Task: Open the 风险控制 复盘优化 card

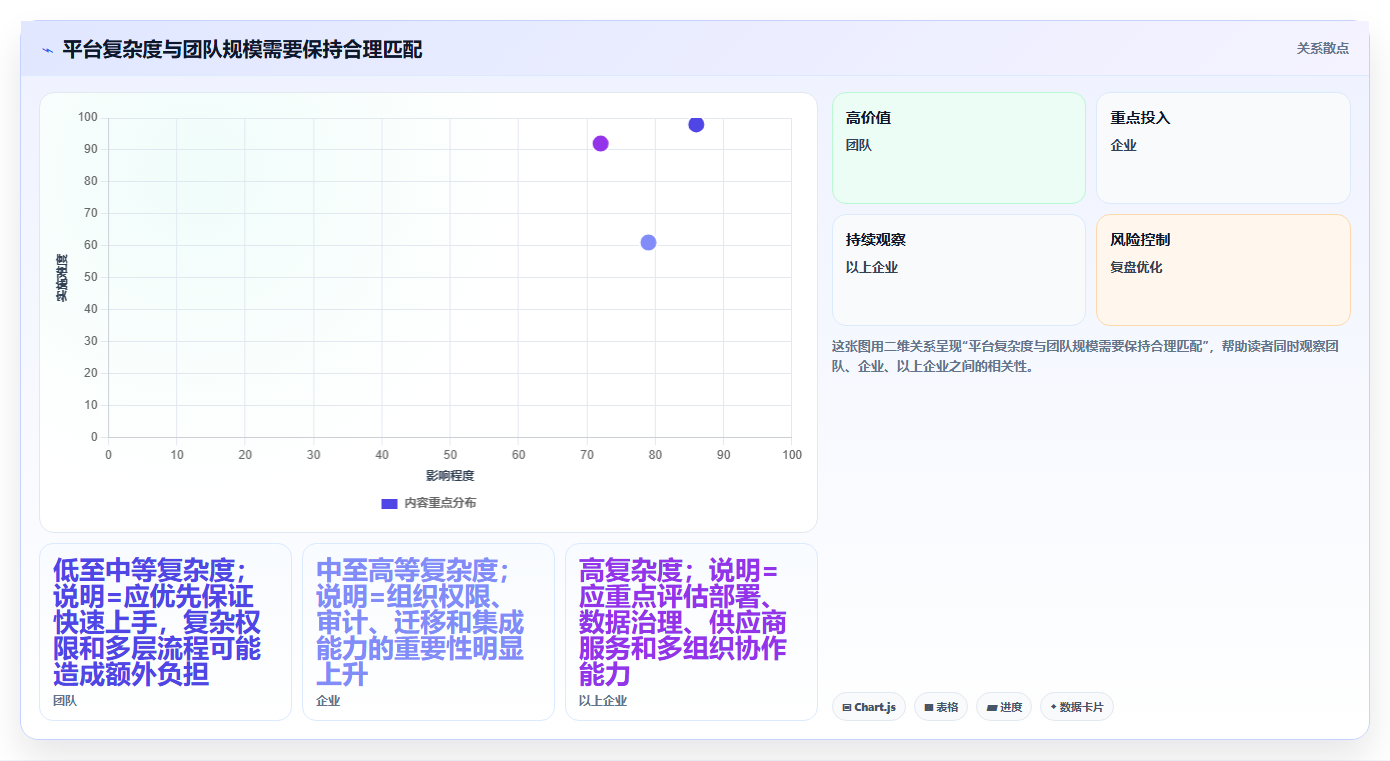Action: [x=1223, y=270]
